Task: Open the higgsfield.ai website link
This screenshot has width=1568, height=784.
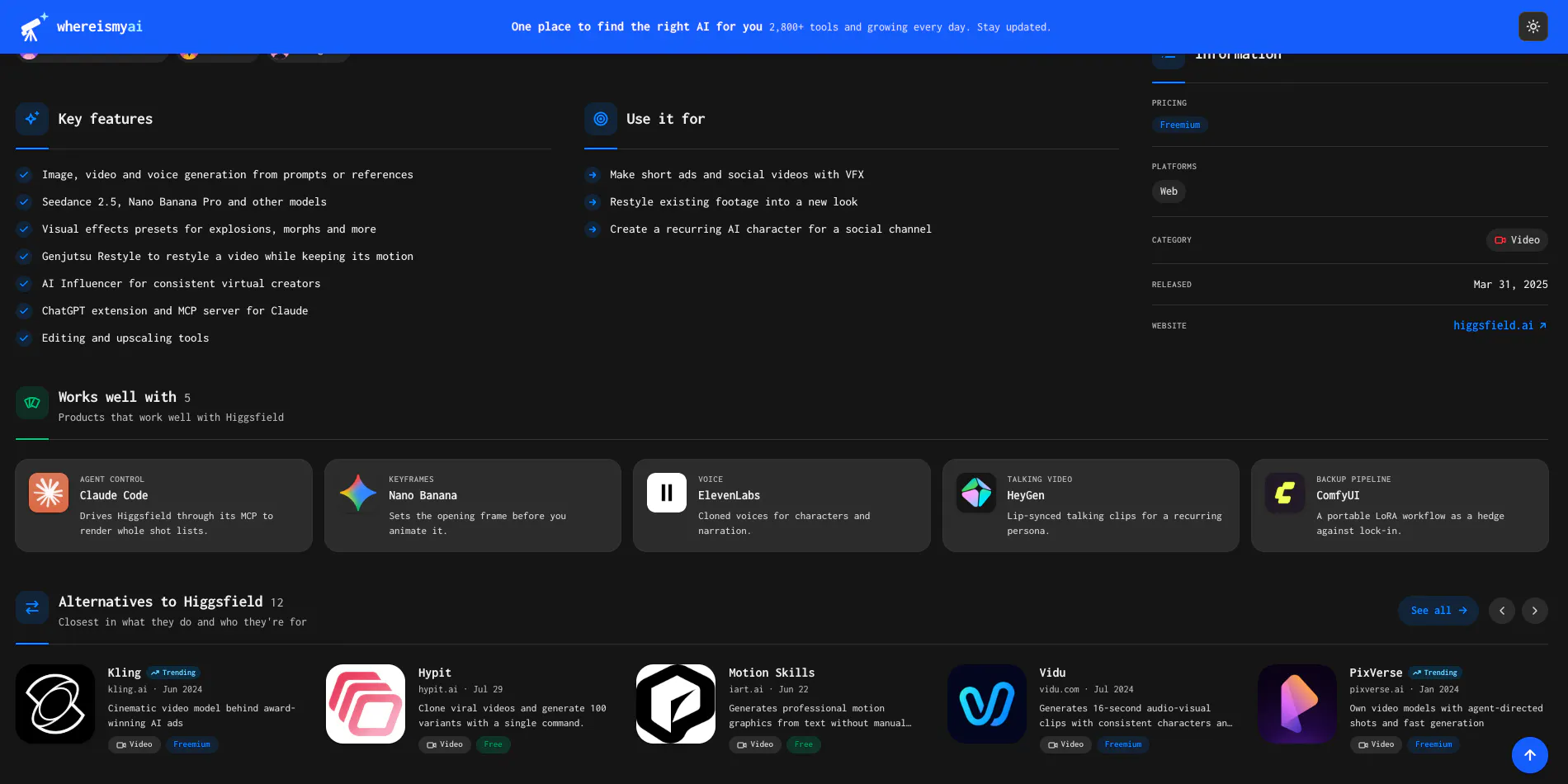Action: coord(1500,326)
